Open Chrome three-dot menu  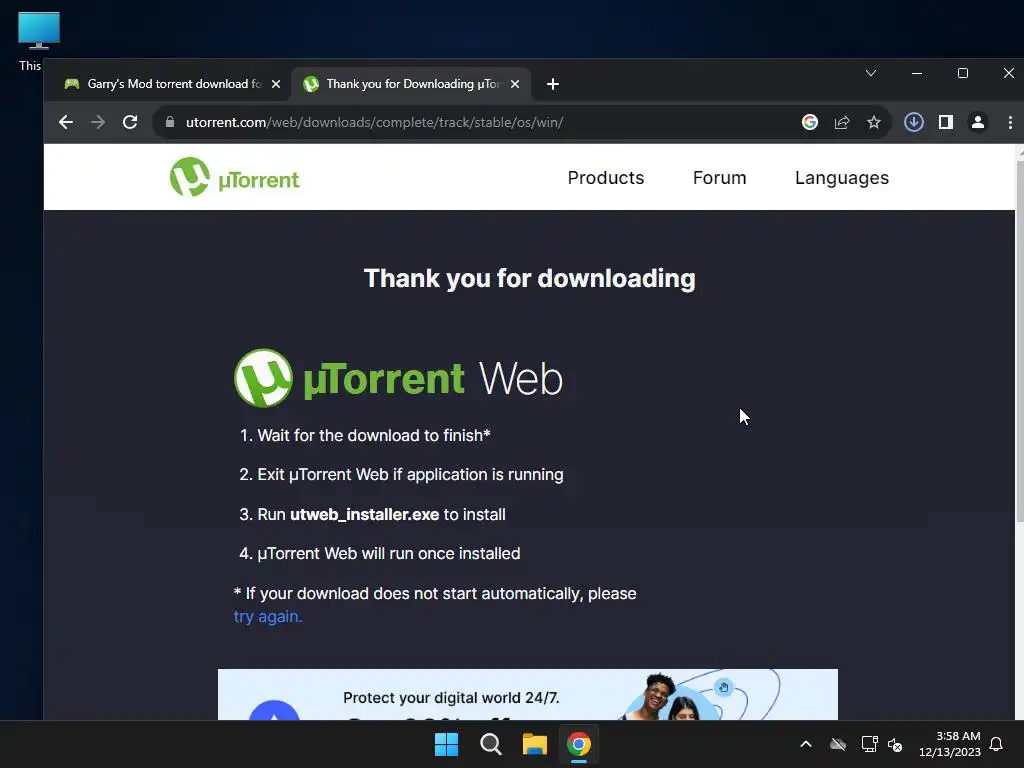[1010, 122]
